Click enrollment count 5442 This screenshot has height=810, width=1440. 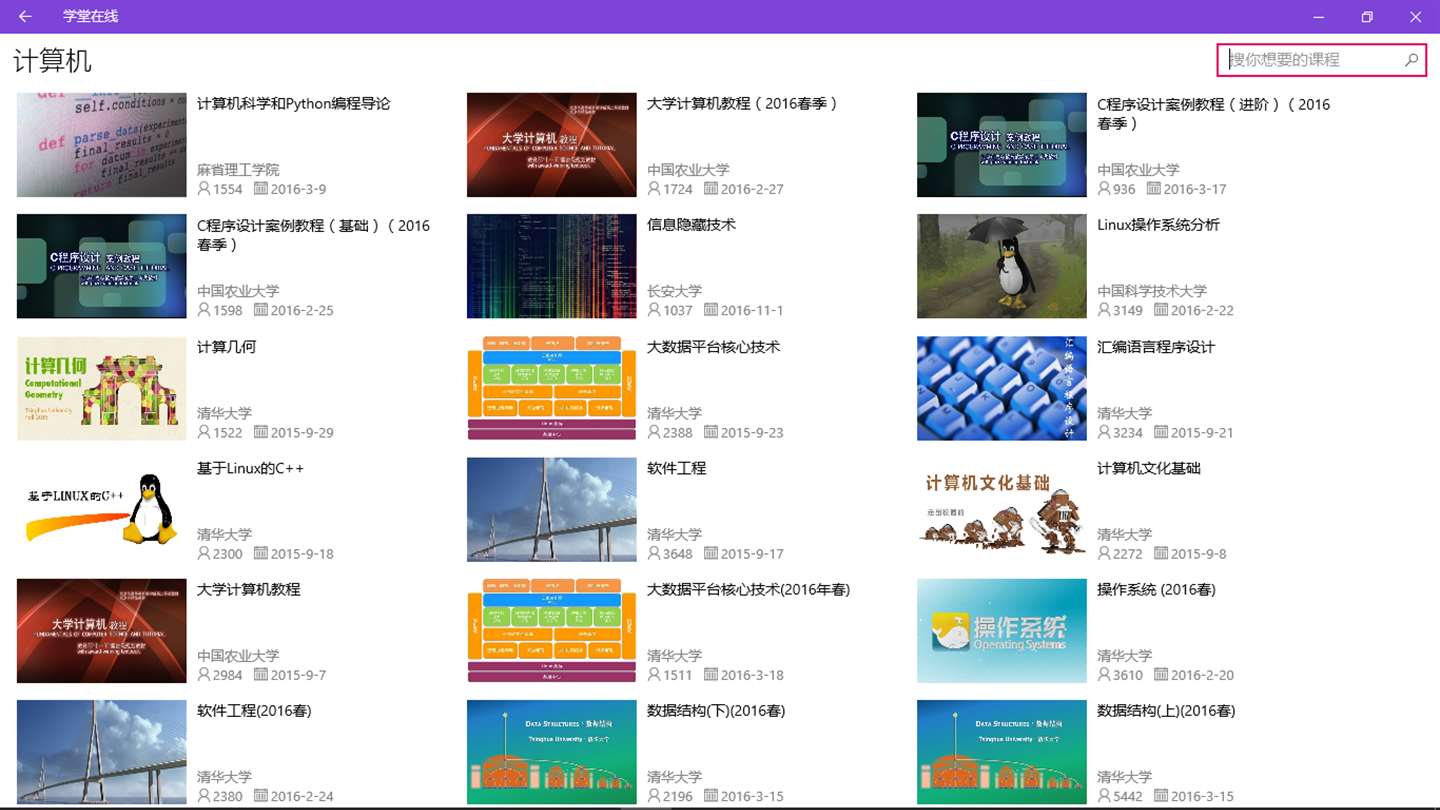pyautogui.click(x=1130, y=797)
